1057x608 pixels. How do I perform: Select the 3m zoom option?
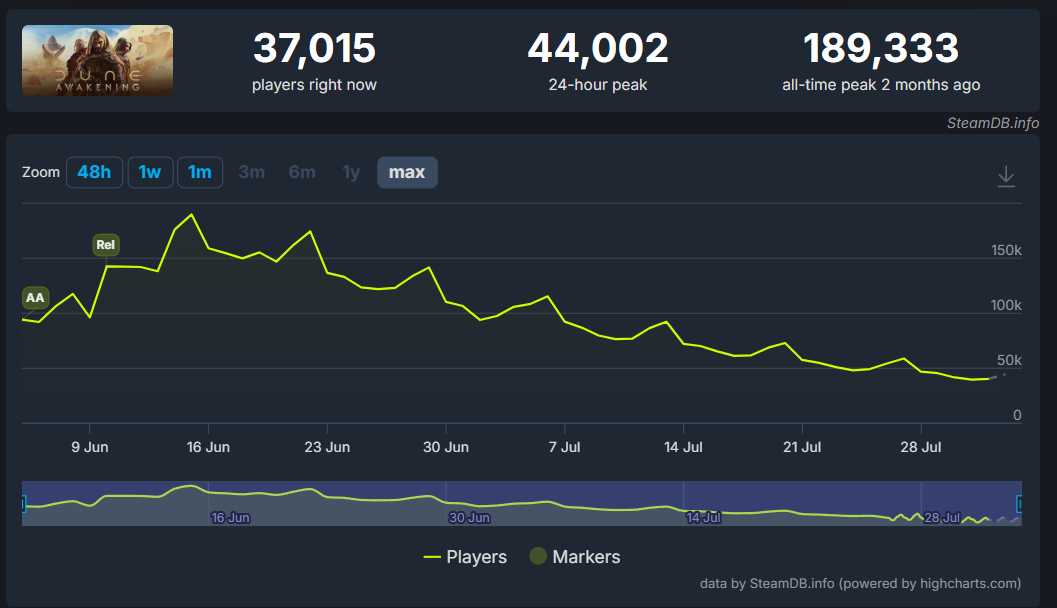click(x=251, y=173)
